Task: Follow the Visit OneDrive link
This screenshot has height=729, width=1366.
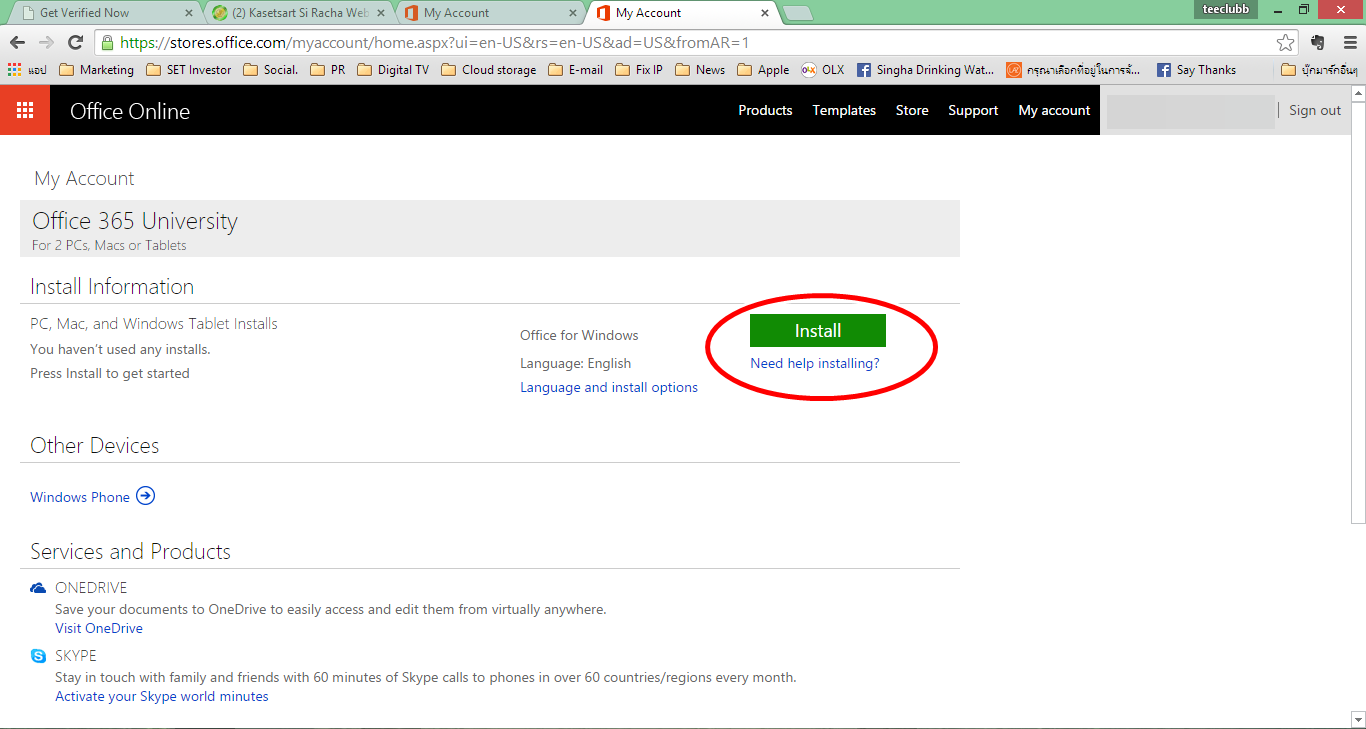Action: pyautogui.click(x=99, y=628)
